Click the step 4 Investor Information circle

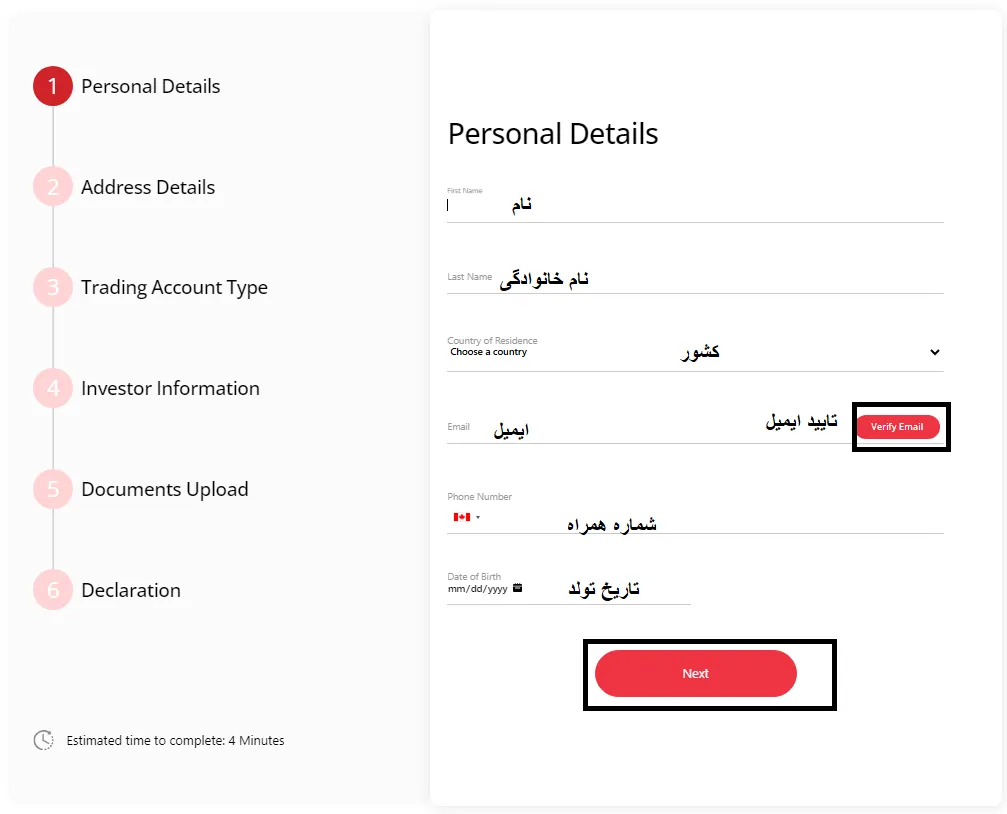52,388
